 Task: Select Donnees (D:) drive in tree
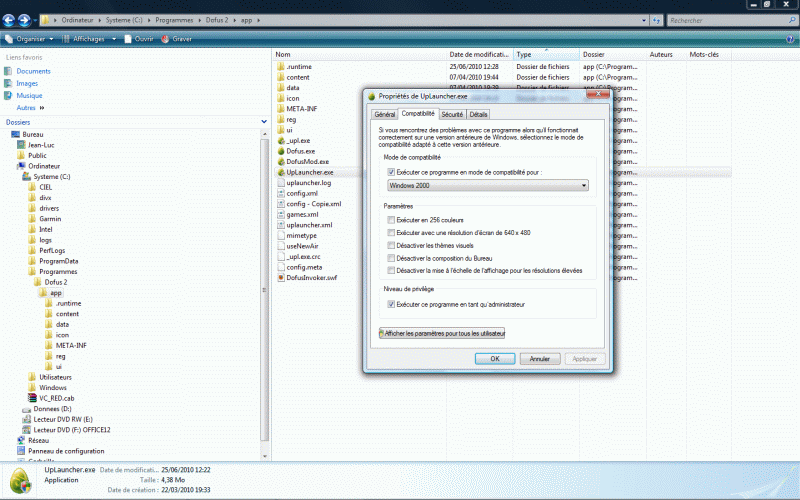pos(47,409)
